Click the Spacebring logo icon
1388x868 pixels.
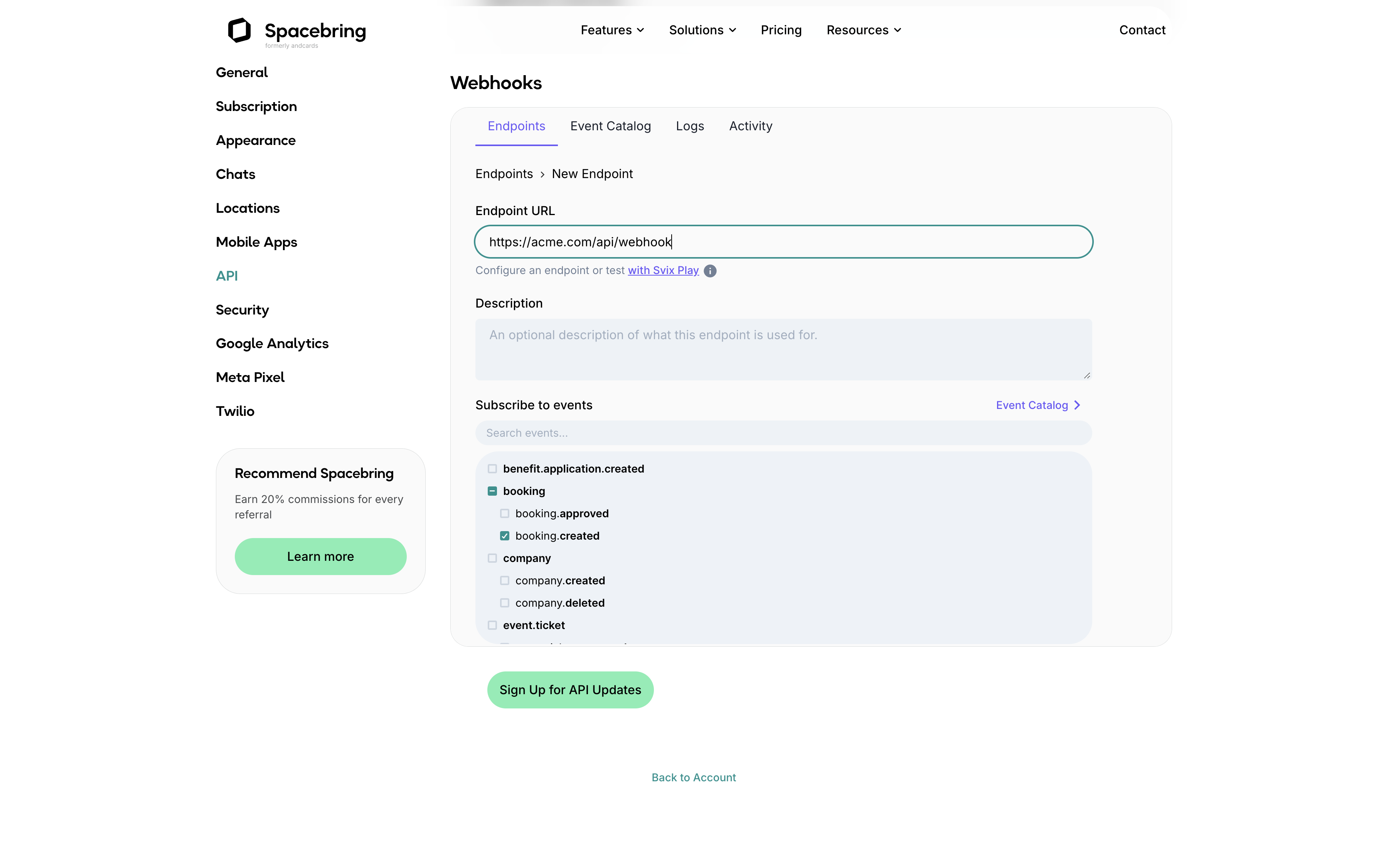pos(239,30)
